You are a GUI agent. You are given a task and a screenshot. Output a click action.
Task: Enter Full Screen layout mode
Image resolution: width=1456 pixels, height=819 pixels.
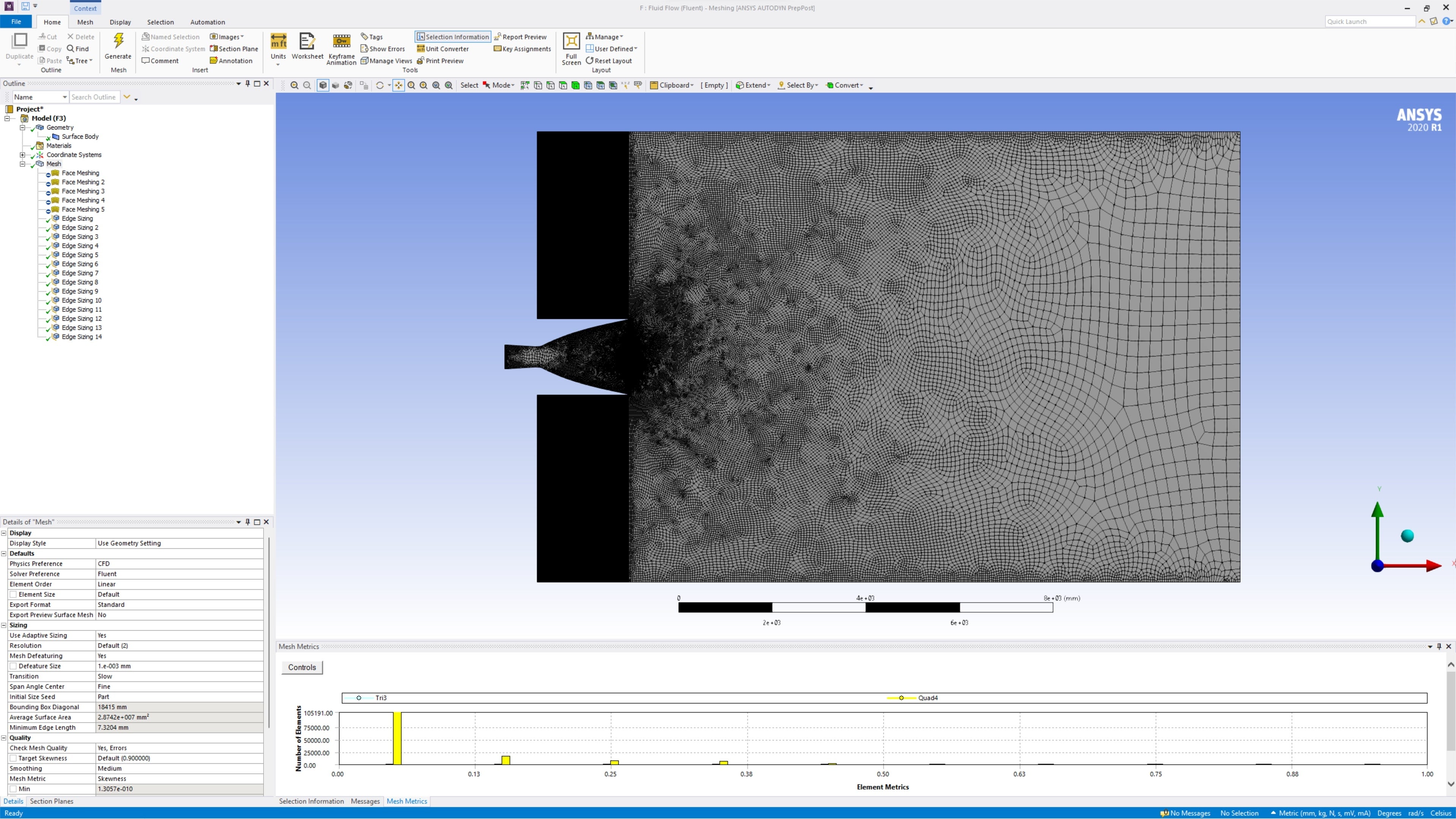coord(571,42)
